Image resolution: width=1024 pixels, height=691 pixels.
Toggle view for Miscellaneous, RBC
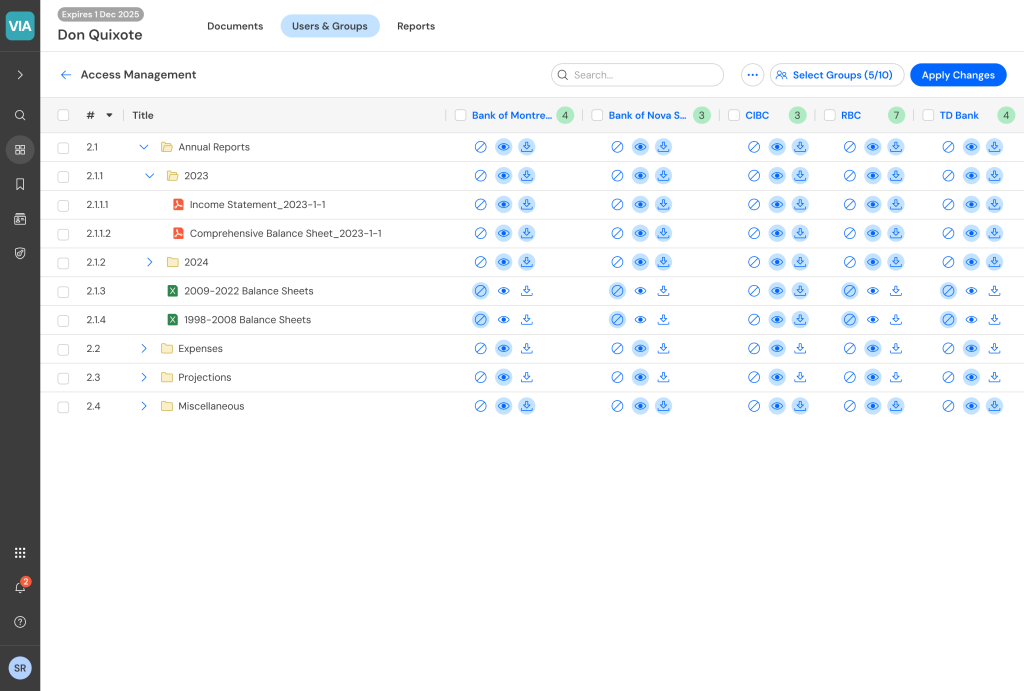click(x=872, y=406)
